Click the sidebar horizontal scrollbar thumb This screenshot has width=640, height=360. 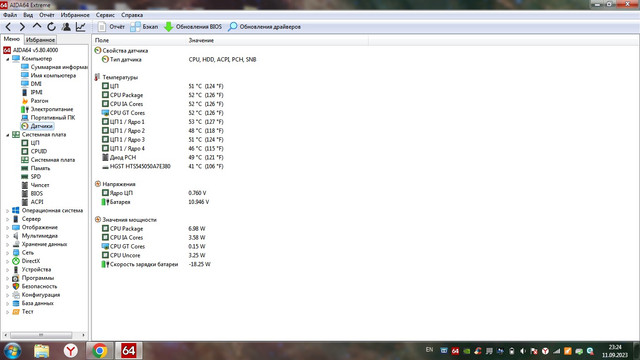[41, 335]
